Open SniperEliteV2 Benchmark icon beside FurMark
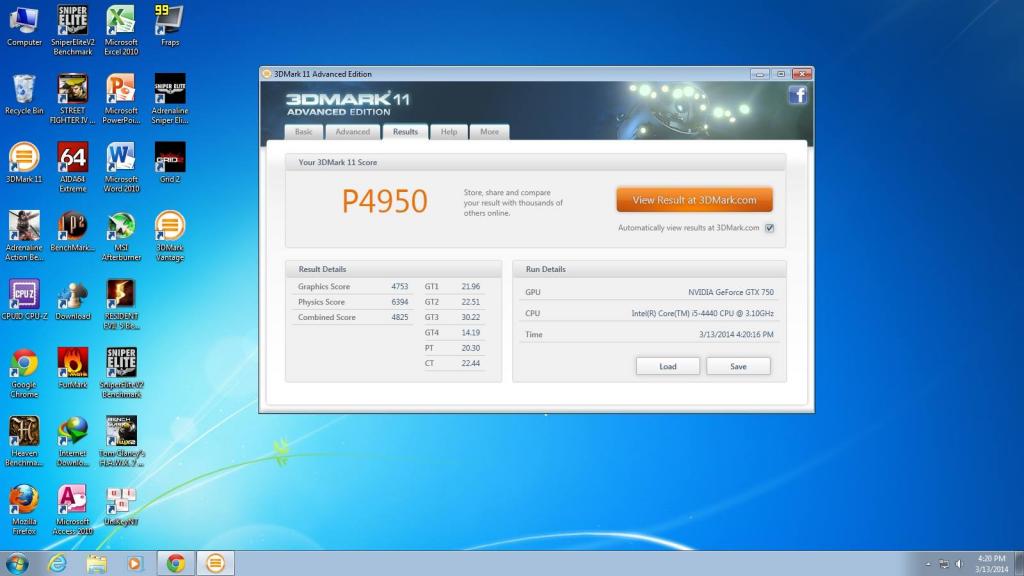1024x576 pixels. [121, 373]
